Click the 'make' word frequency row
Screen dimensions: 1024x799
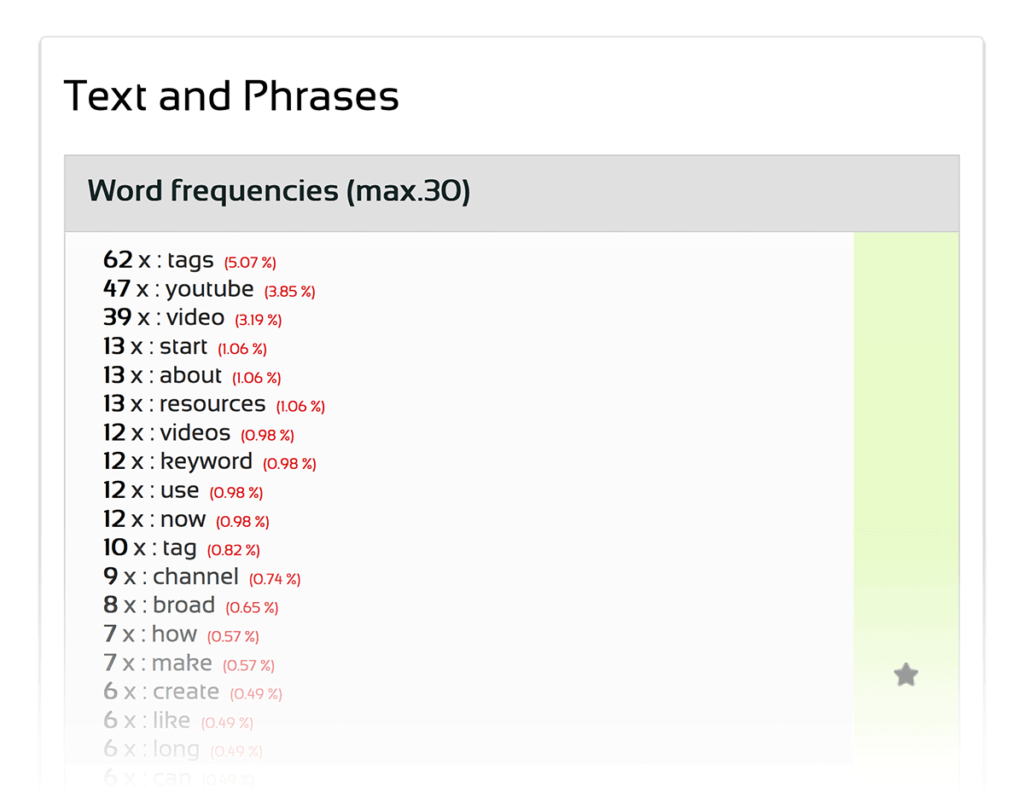tap(181, 663)
